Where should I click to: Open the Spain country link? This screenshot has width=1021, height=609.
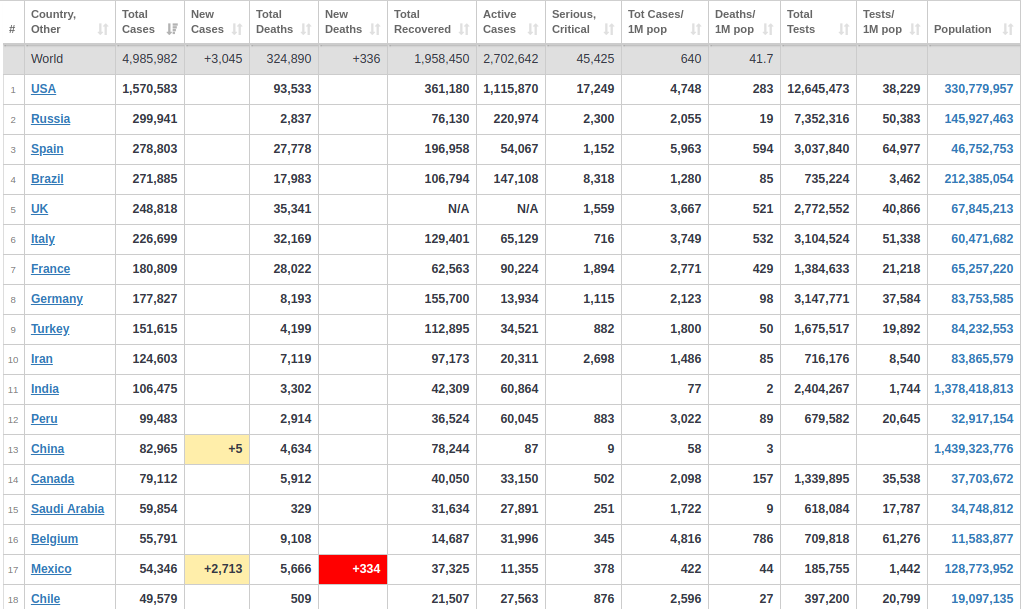(x=48, y=149)
